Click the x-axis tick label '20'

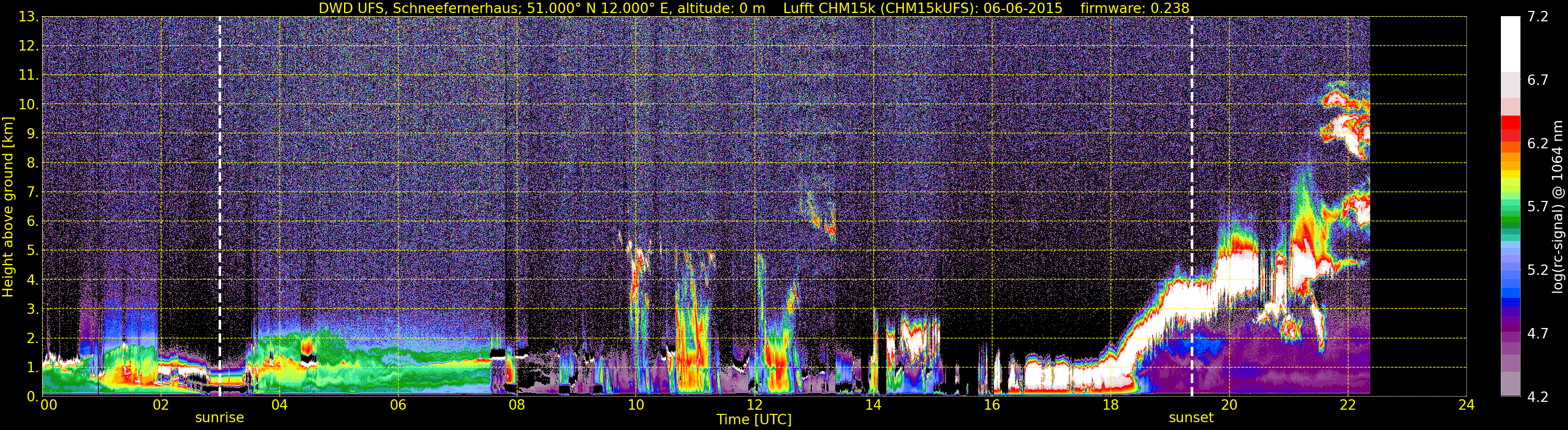click(x=1229, y=405)
